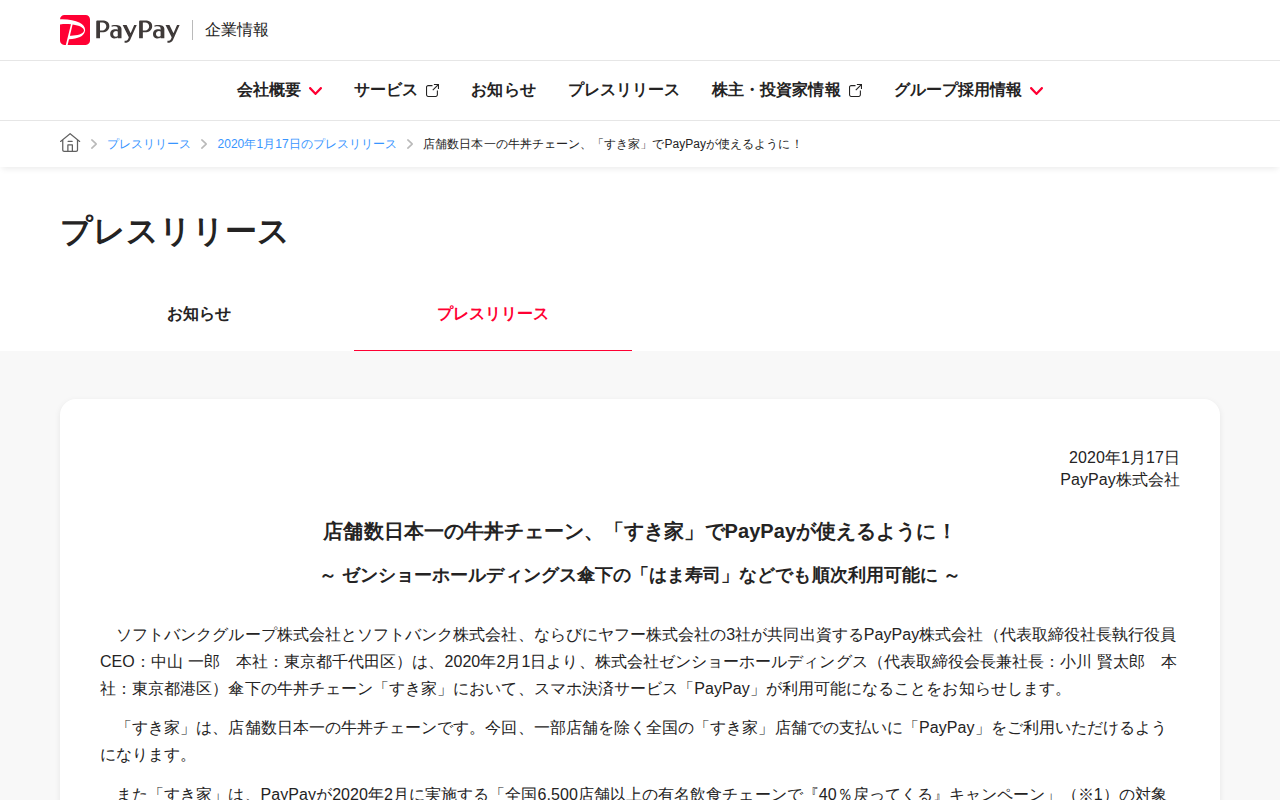Click the paragraph beginning 「すき家」は、店舗数日本一
This screenshot has width=1280, height=800.
pos(640,741)
